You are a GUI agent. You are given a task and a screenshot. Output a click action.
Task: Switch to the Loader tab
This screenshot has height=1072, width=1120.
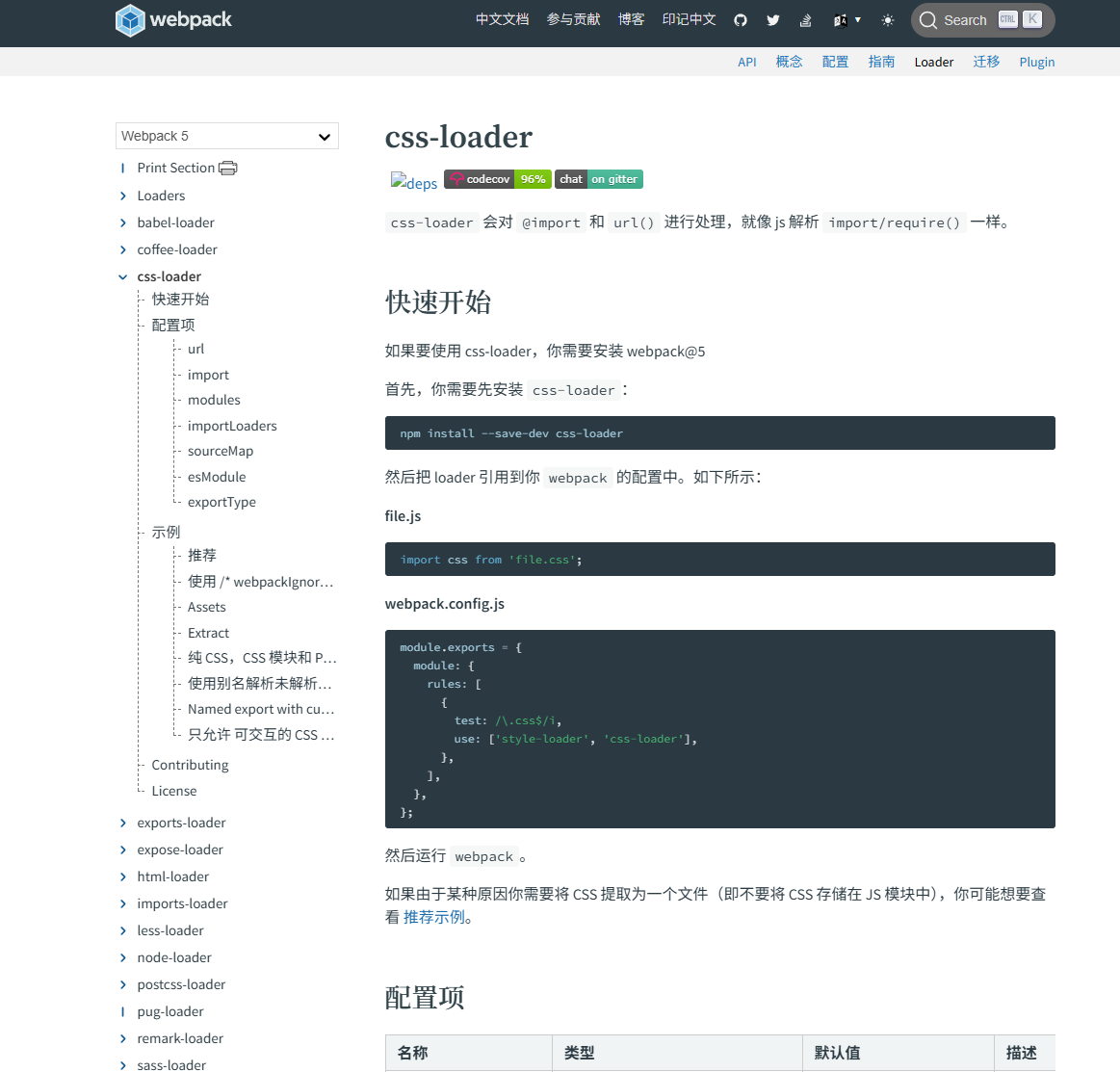click(x=934, y=63)
